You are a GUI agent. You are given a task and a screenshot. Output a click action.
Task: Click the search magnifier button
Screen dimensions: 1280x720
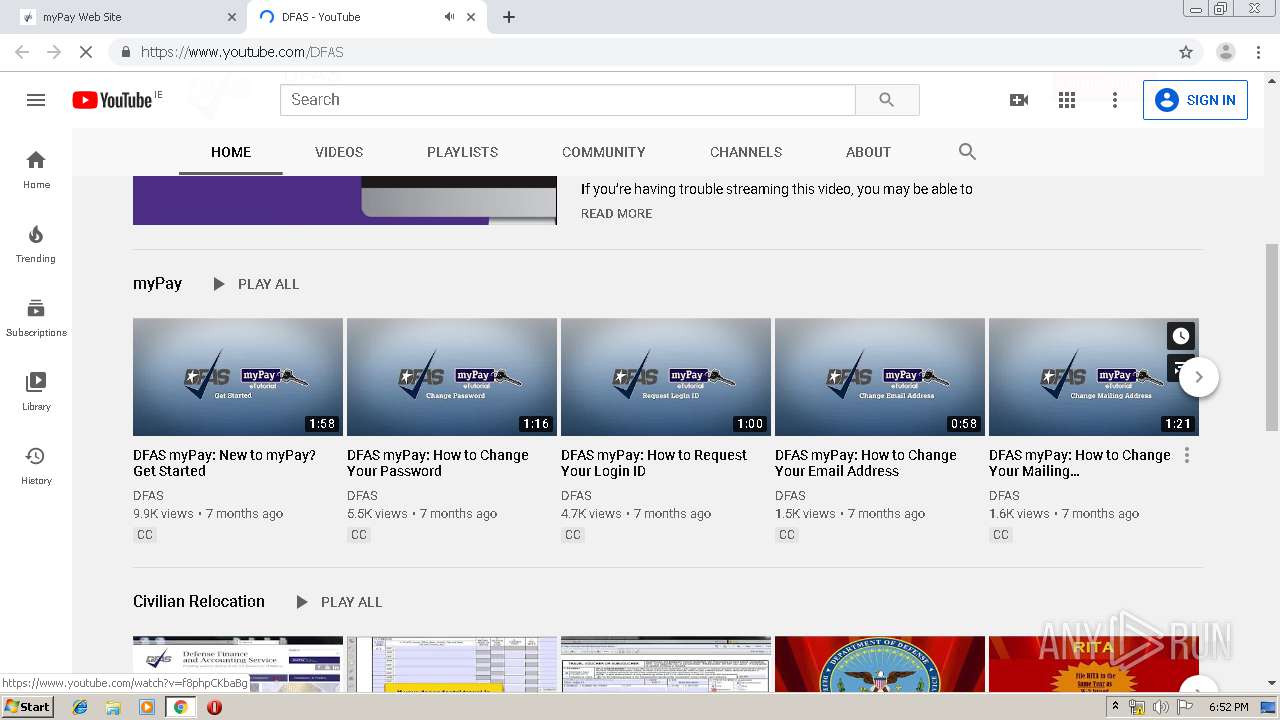click(x=887, y=100)
